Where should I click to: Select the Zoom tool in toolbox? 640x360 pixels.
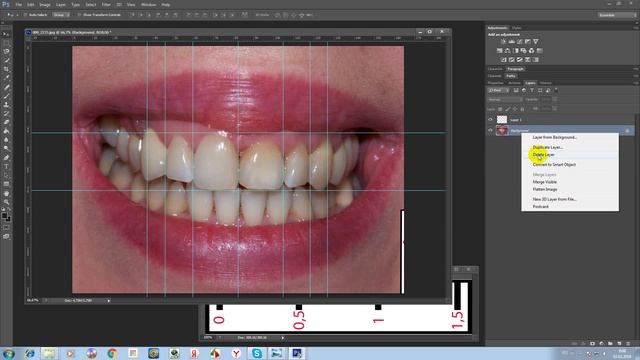(x=6, y=202)
